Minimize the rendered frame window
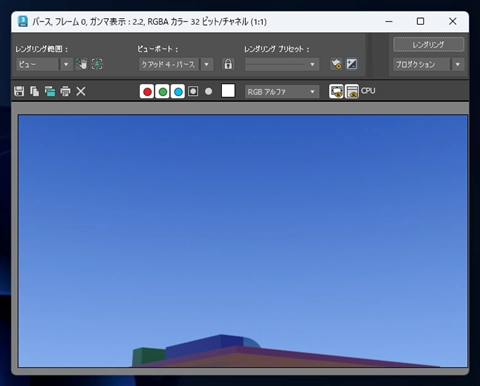The width and height of the screenshot is (480, 386). coord(389,21)
